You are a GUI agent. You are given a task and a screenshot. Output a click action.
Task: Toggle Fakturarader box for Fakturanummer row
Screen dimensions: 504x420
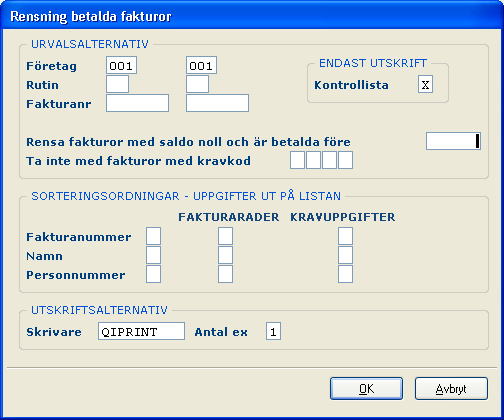pos(225,236)
